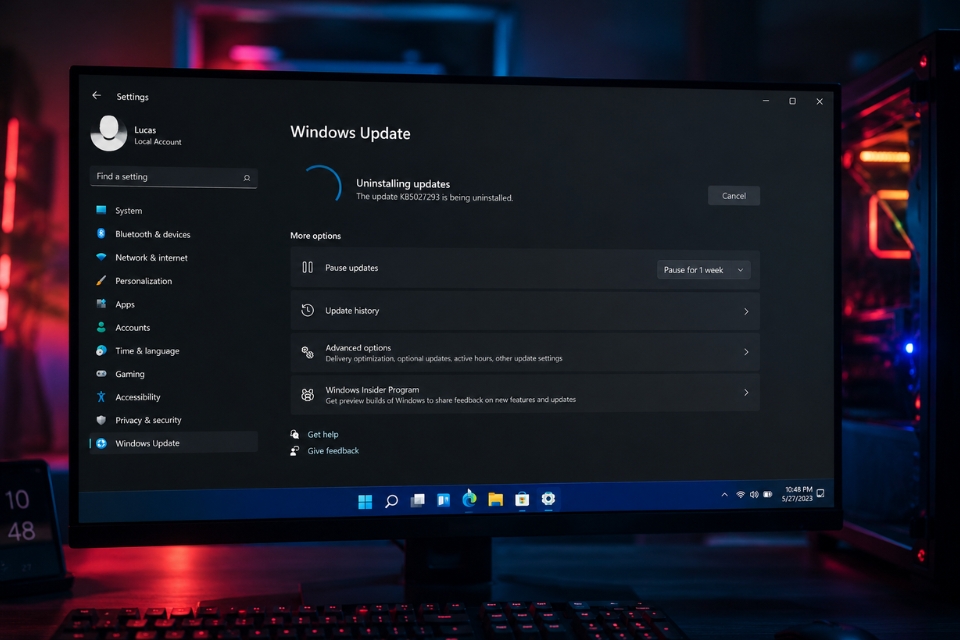Show hidden tray icons chevron
This screenshot has height=640, width=960.
click(724, 494)
